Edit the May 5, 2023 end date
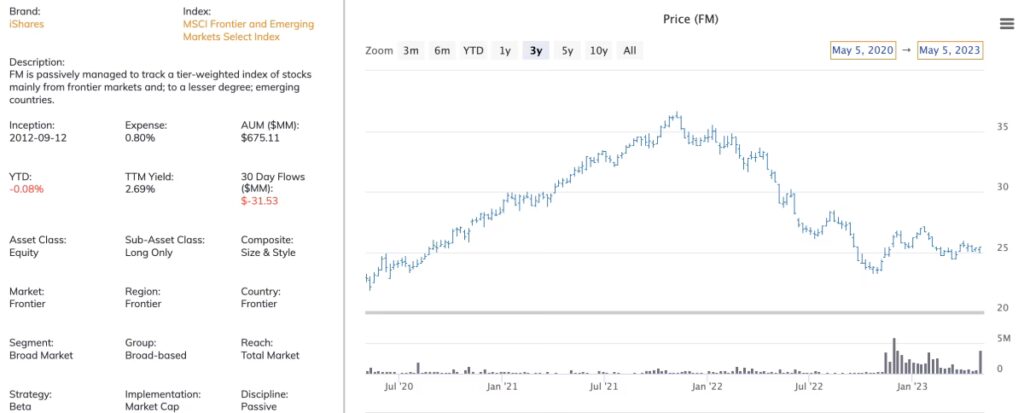The image size is (1024, 413). pos(950,50)
